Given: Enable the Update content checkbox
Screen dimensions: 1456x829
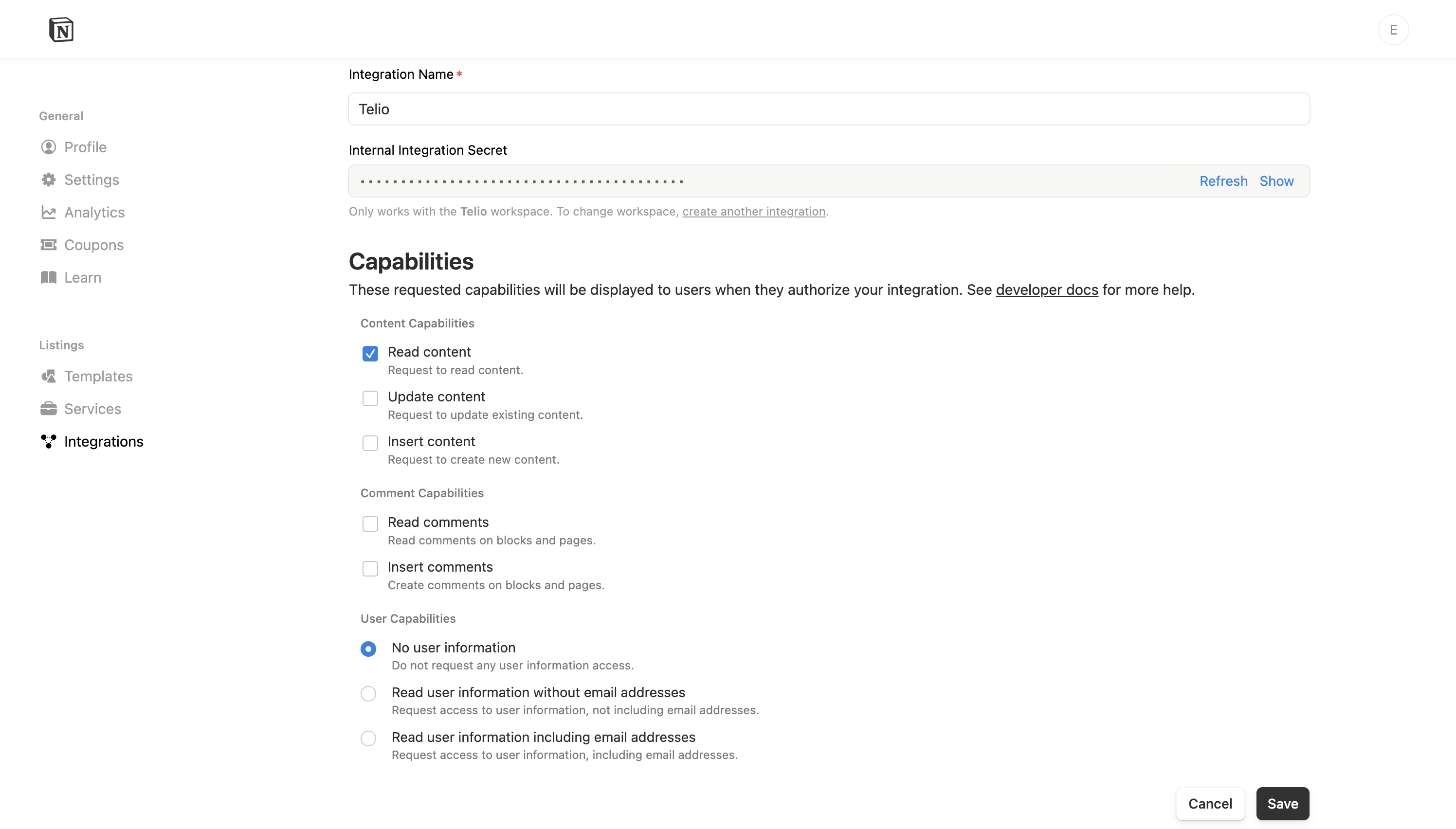Looking at the screenshot, I should click(x=370, y=398).
